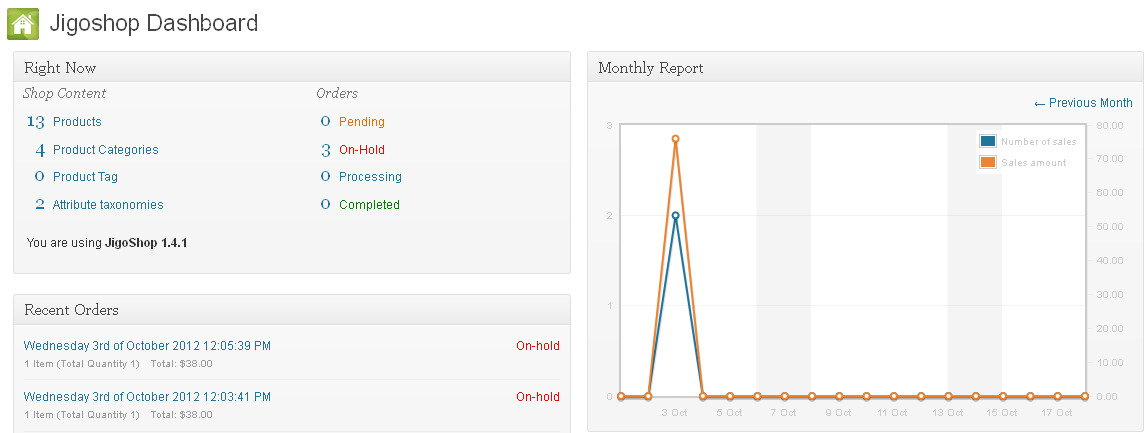Image resolution: width=1147 pixels, height=433 pixels.
Task: Open order placed at 12:03:41 PM
Action: pyautogui.click(x=147, y=397)
